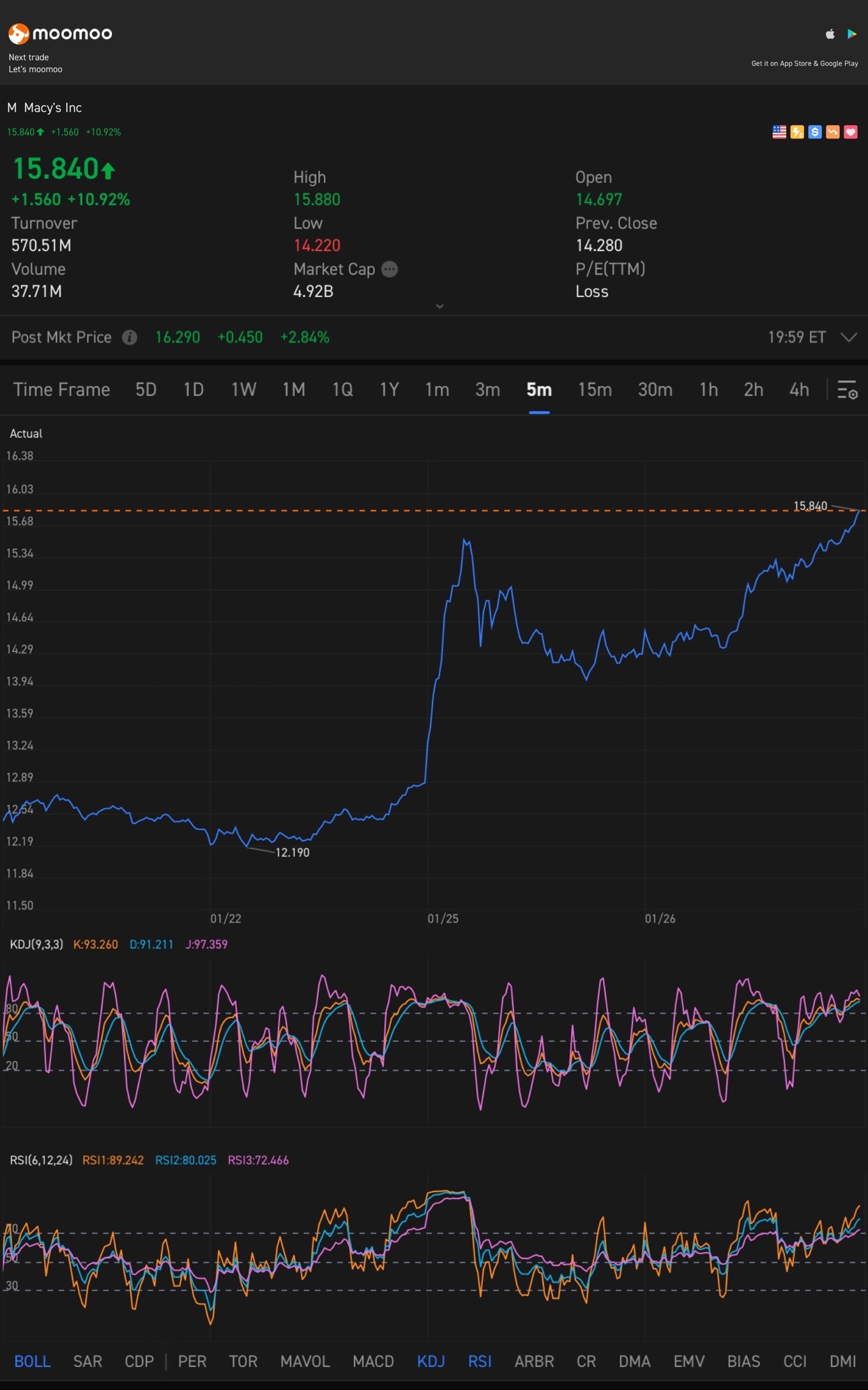Click the pink heart favorite icon

coord(851,132)
